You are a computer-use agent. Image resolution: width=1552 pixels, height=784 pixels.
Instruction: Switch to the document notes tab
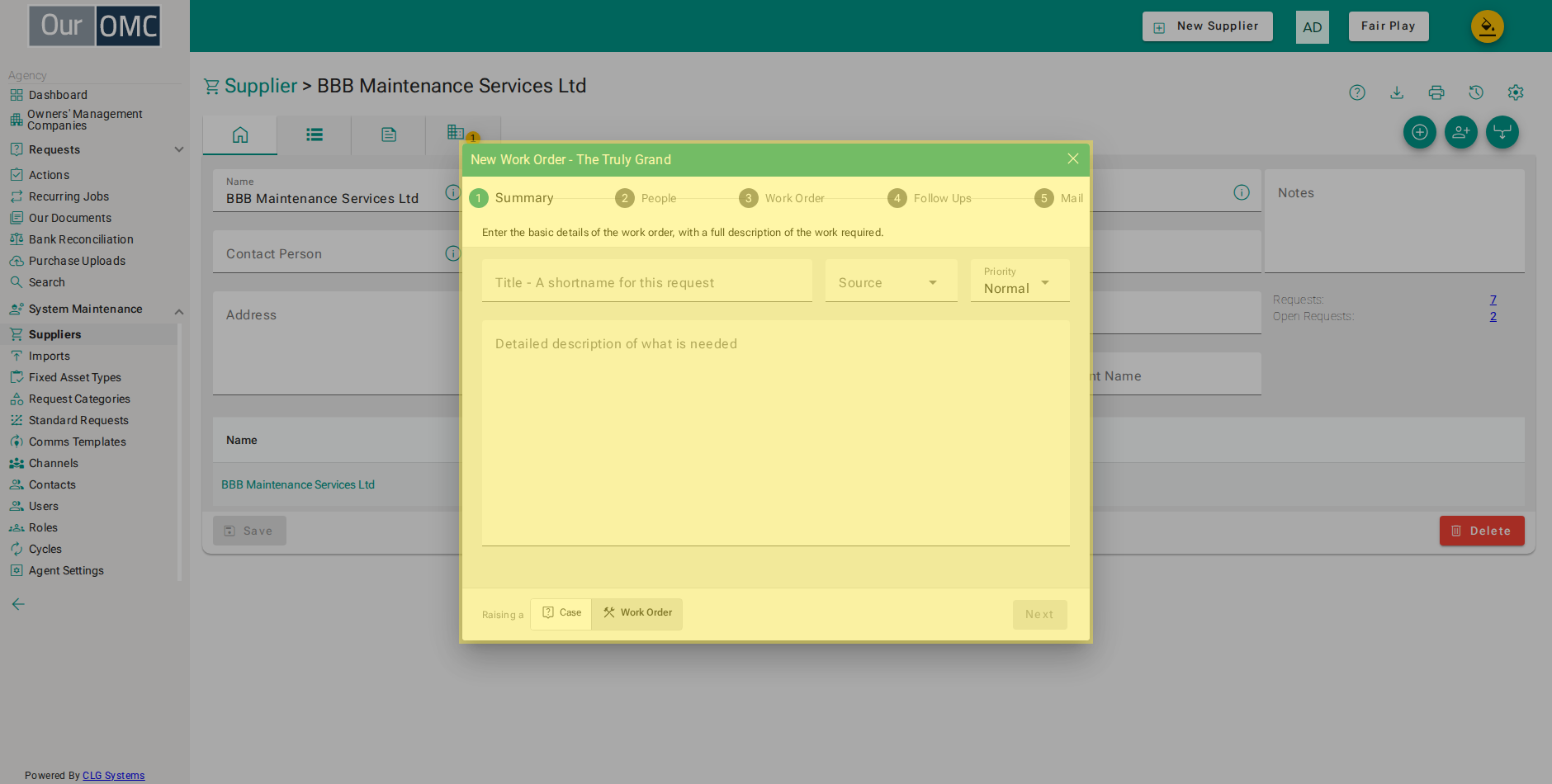point(389,135)
